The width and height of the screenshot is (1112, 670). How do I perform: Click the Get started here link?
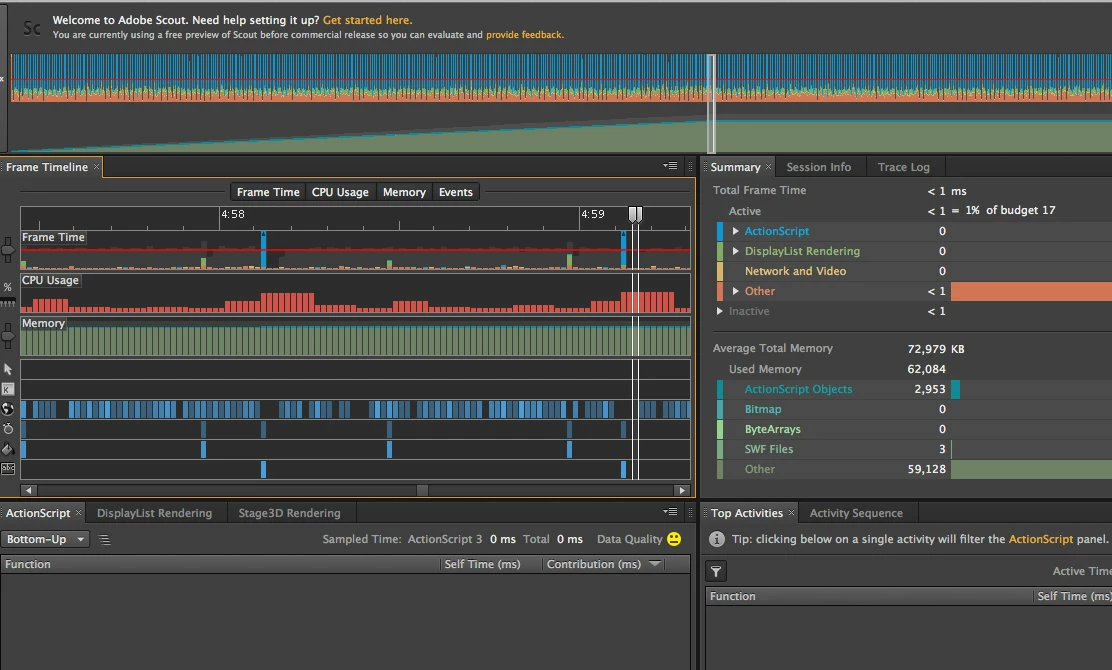367,20
